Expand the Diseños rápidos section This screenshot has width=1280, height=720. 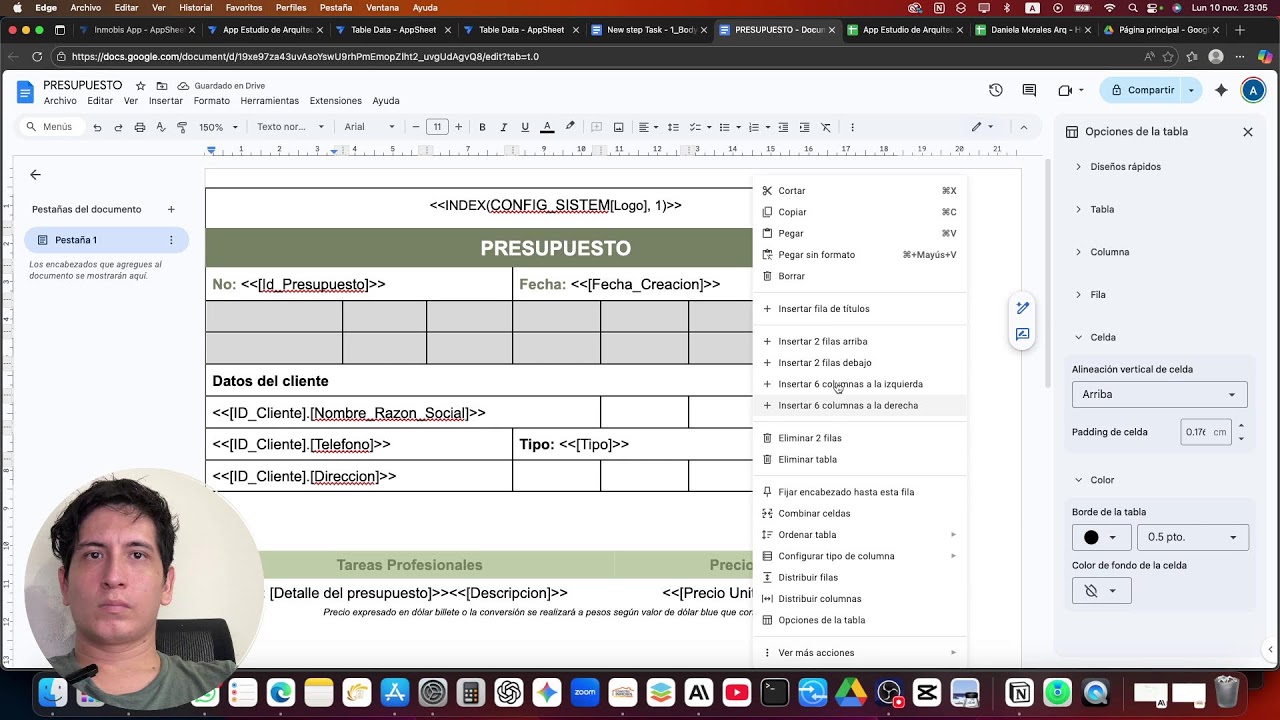pyautogui.click(x=1117, y=167)
